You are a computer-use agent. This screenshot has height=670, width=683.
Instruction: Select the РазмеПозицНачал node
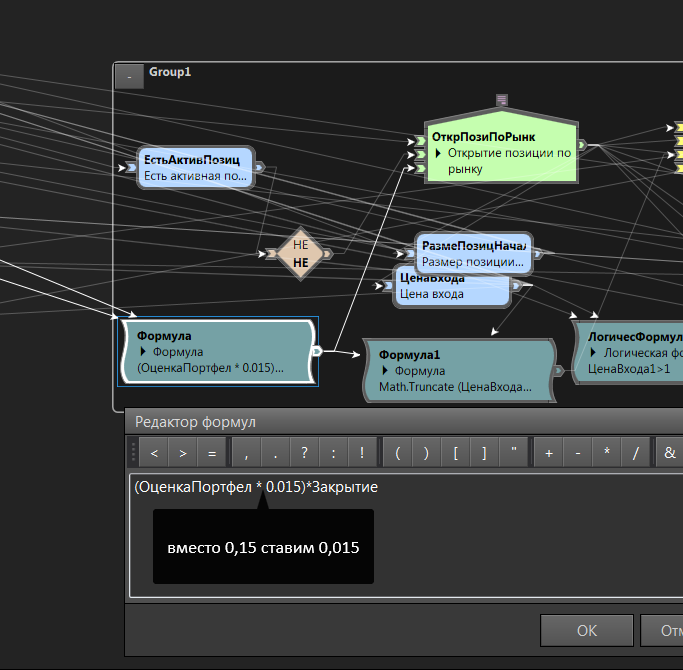coord(473,254)
